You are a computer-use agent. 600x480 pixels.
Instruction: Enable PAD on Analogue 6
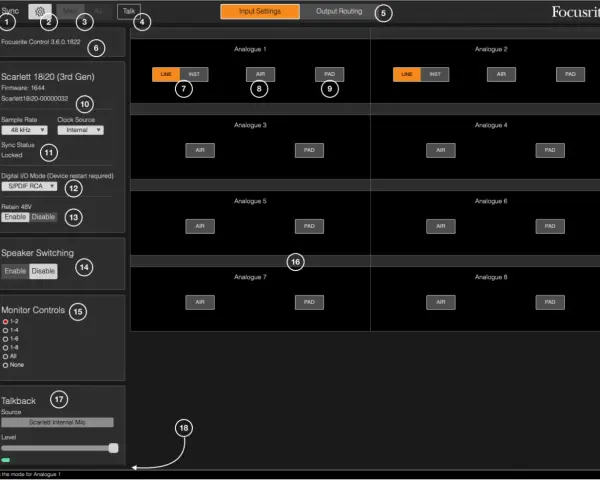click(x=550, y=226)
